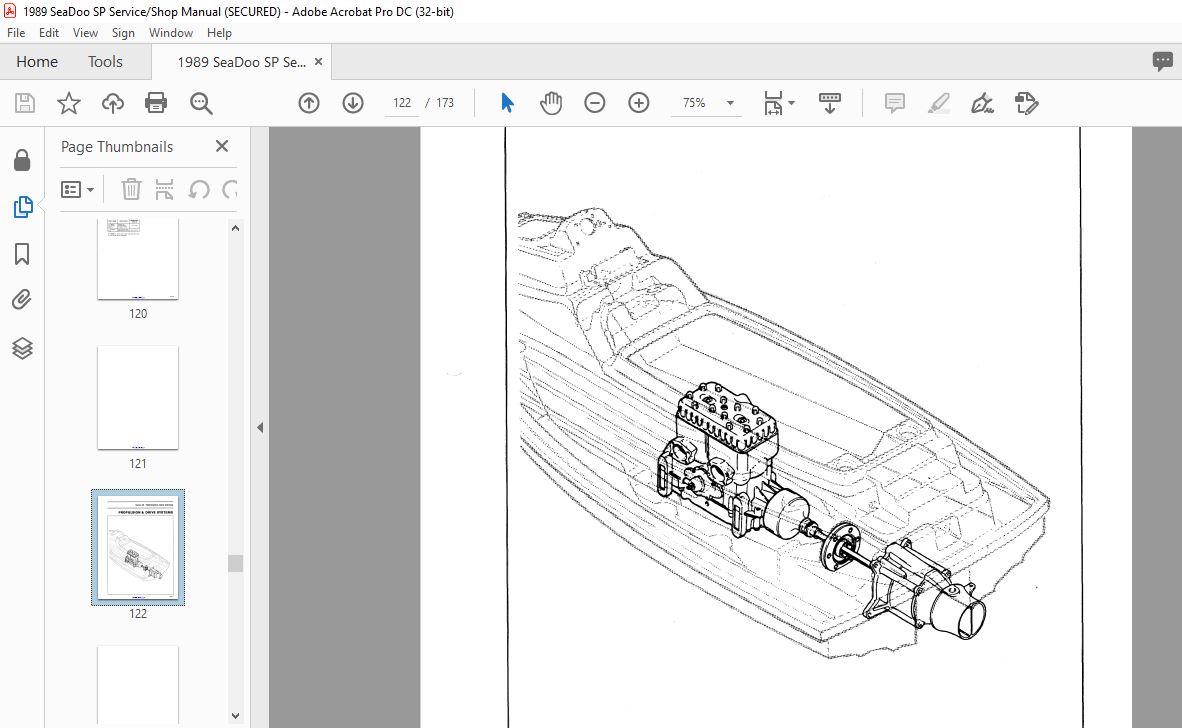The height and width of the screenshot is (728, 1182).
Task: Click the Fit width page display icon
Action: pos(773,103)
